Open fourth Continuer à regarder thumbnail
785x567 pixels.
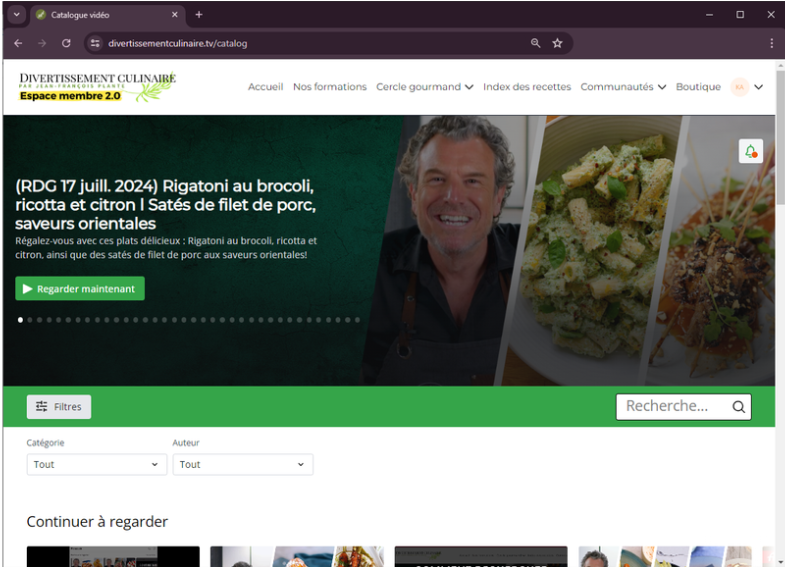tap(665, 556)
